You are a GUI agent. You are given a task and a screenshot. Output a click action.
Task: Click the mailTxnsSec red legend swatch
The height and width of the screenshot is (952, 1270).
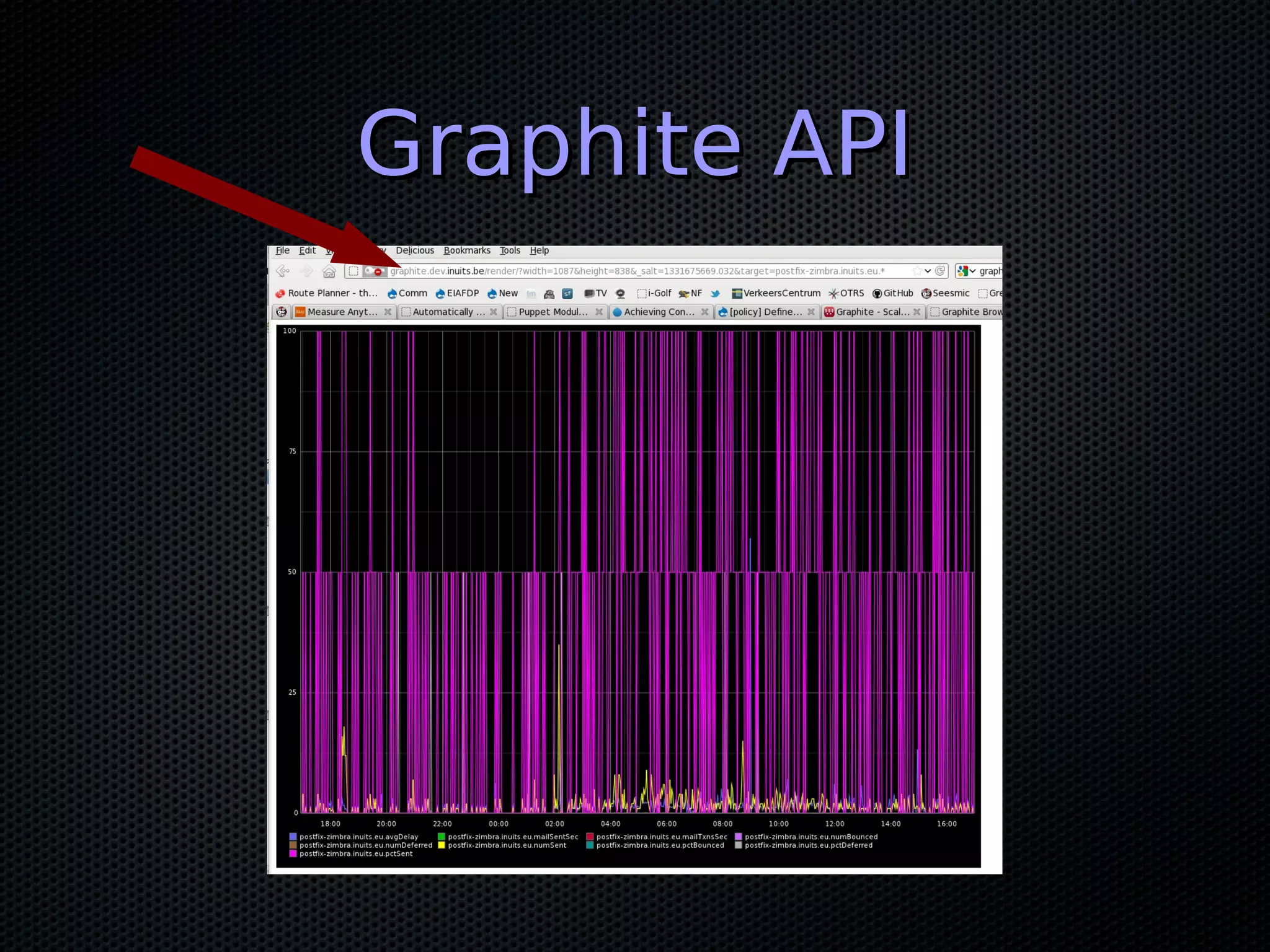590,837
